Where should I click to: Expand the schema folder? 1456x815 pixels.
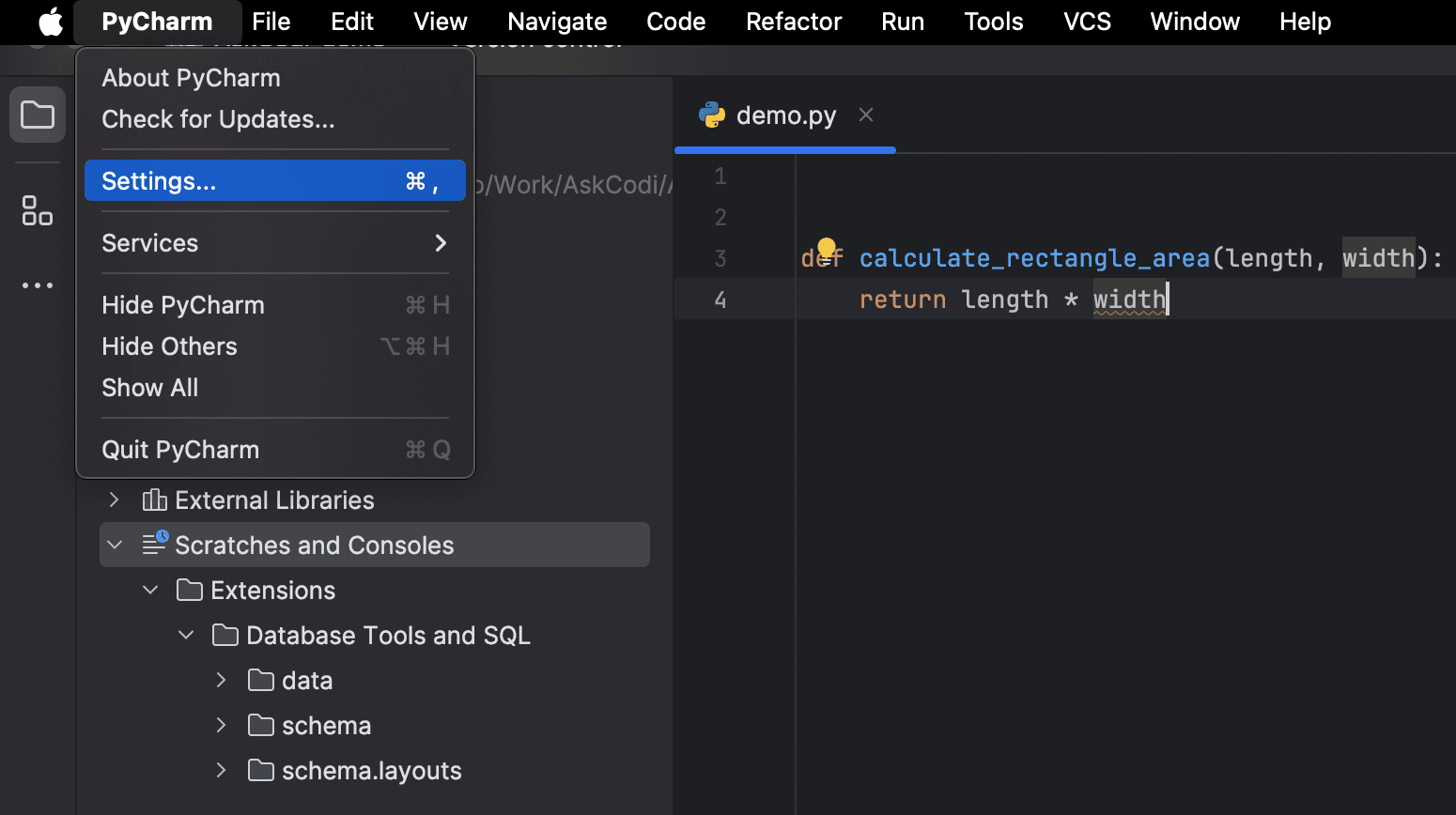coord(222,725)
